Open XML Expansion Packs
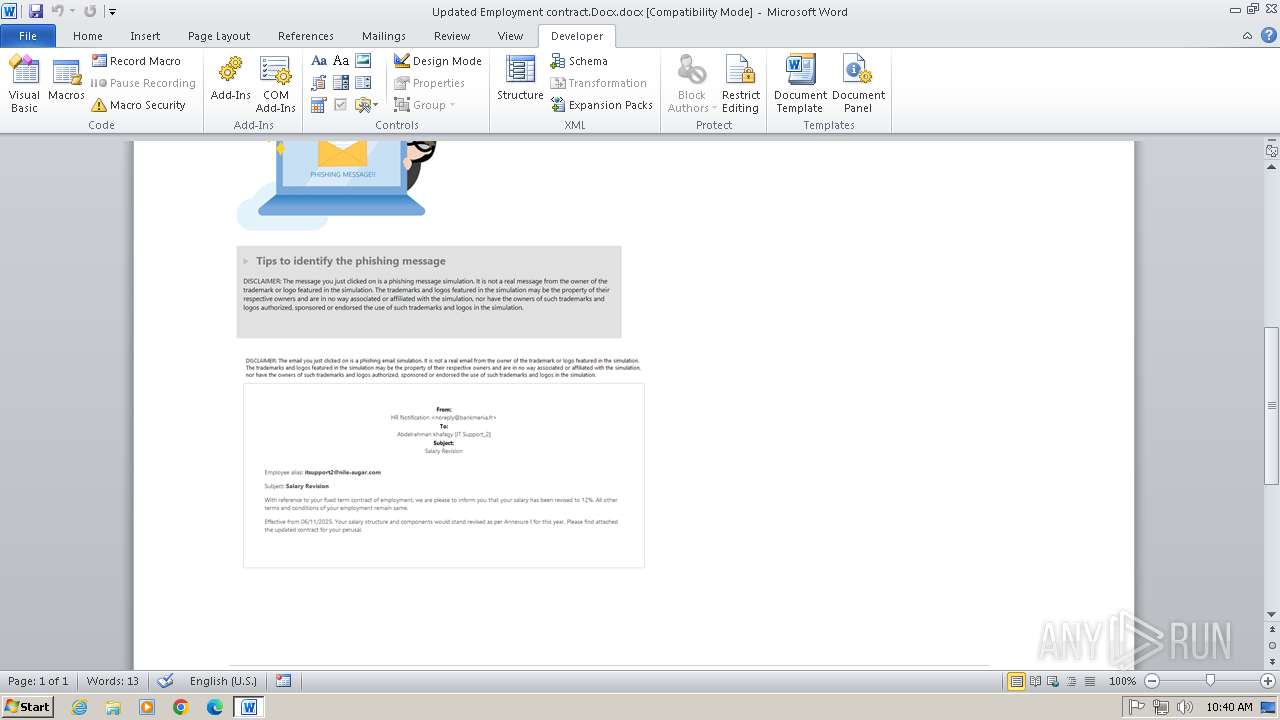Screen dimensions: 1280x720 601,105
